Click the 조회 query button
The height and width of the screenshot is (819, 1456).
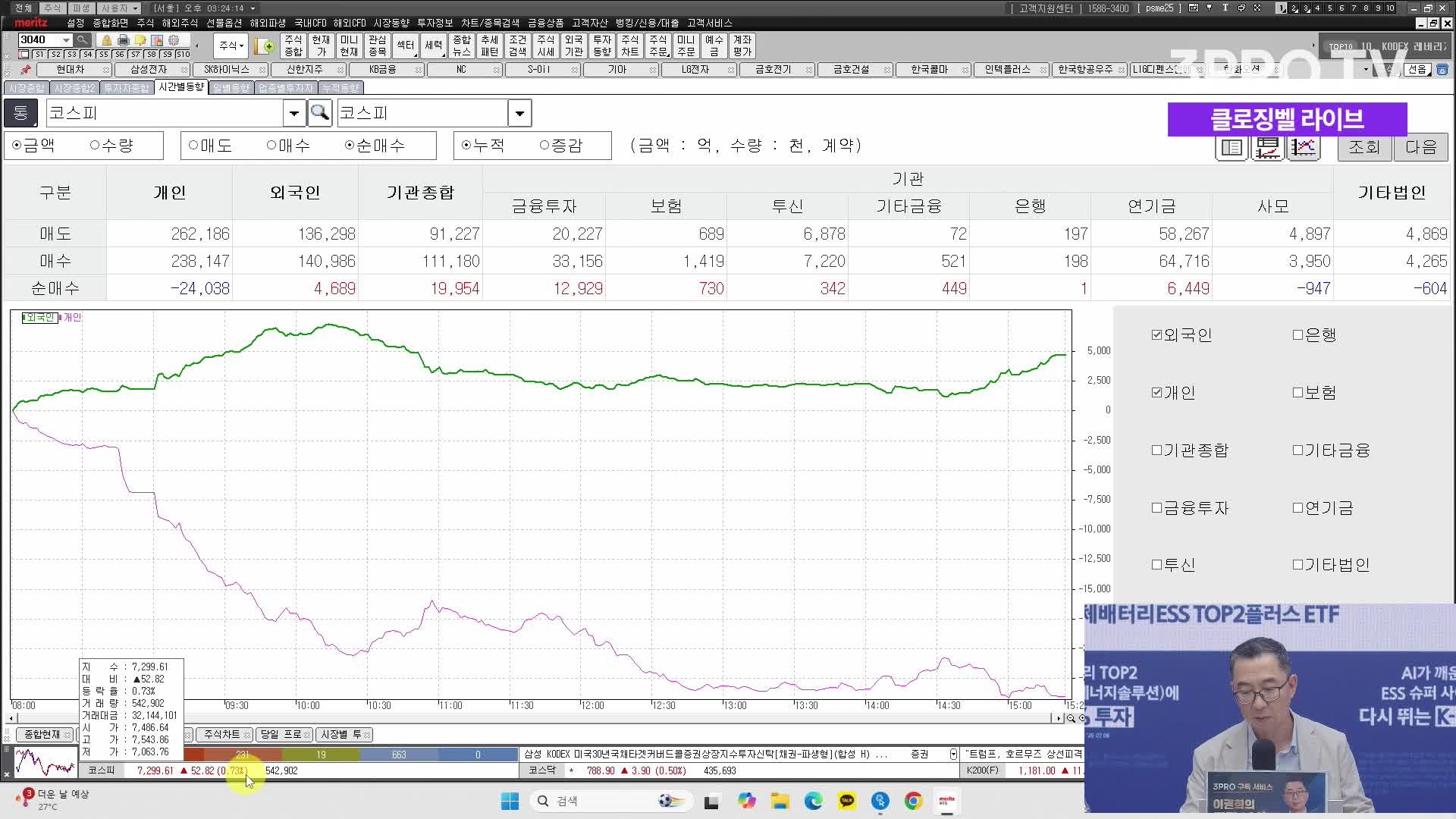[x=1364, y=147]
